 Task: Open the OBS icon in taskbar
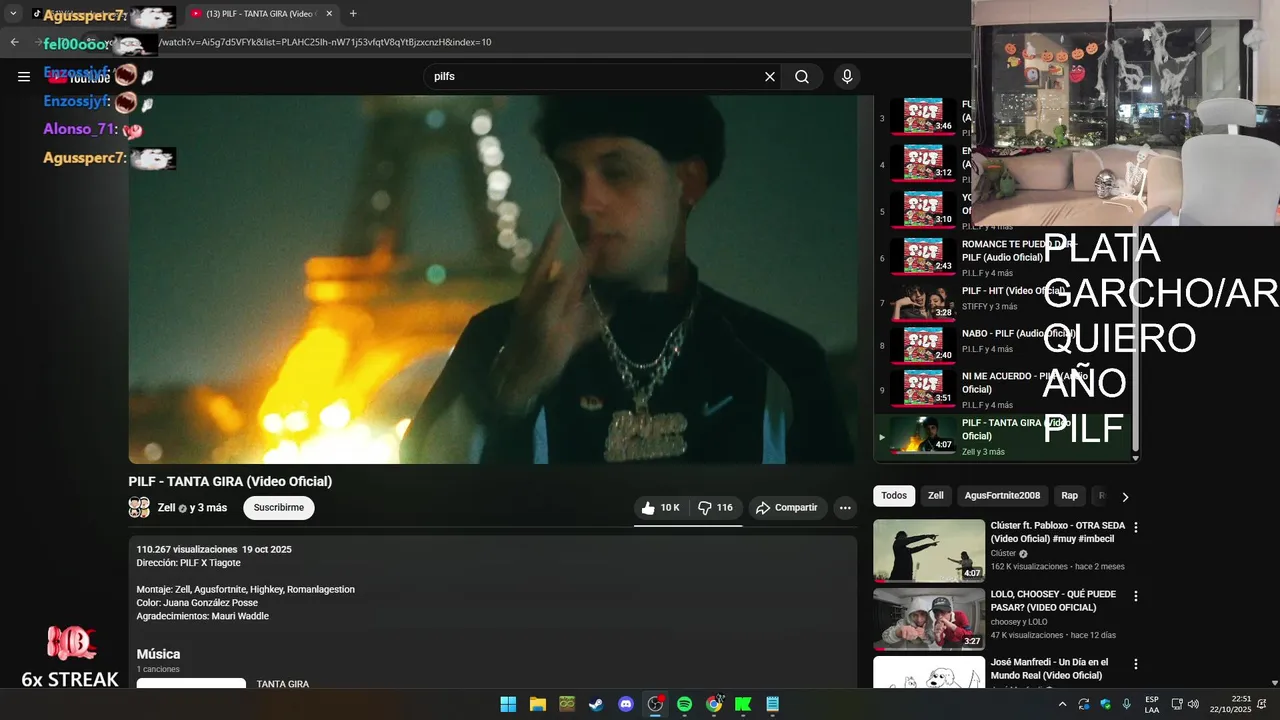point(655,704)
